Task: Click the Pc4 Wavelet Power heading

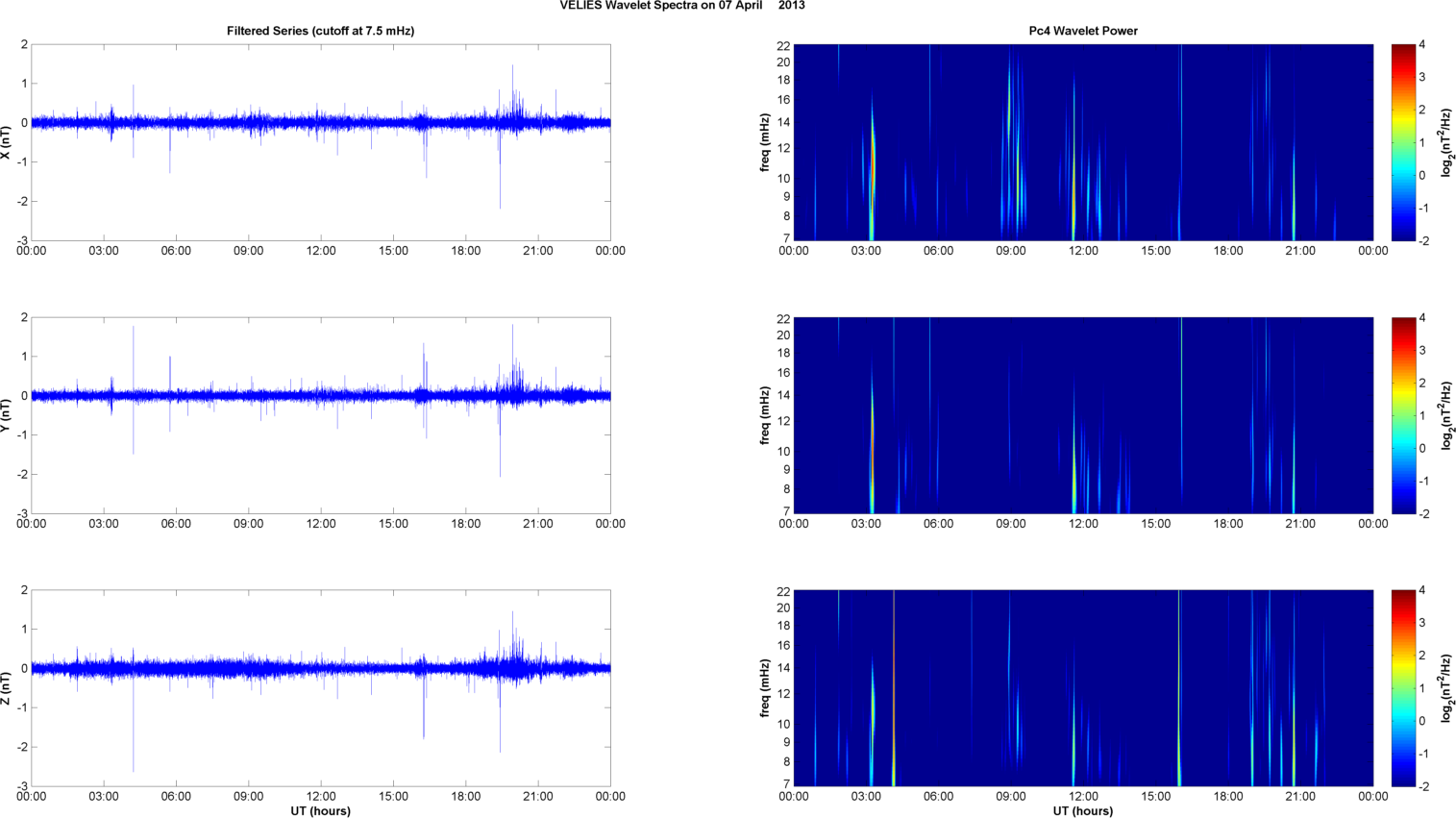Action: click(x=1082, y=31)
